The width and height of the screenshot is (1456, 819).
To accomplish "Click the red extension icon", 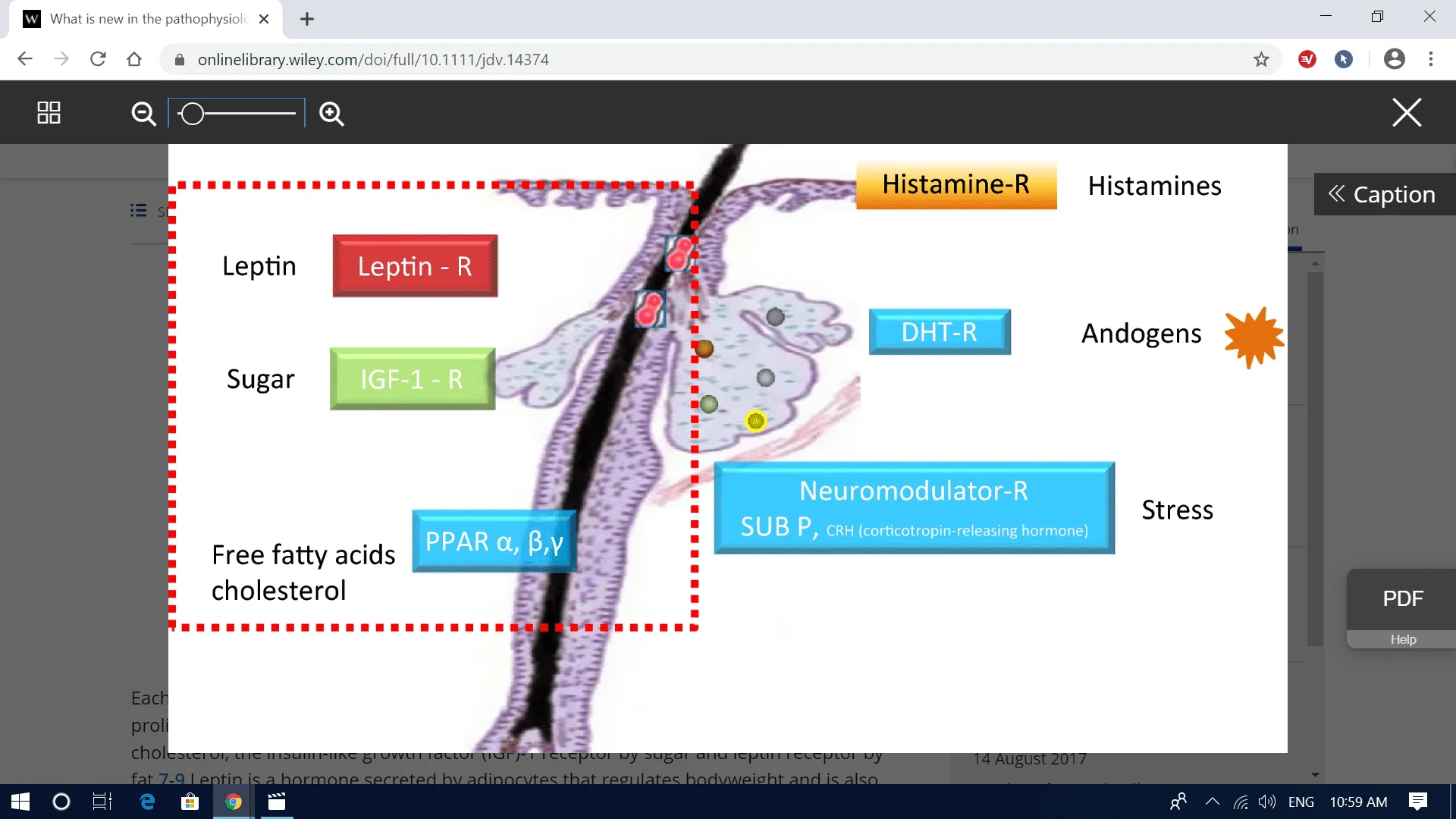I will (1307, 59).
